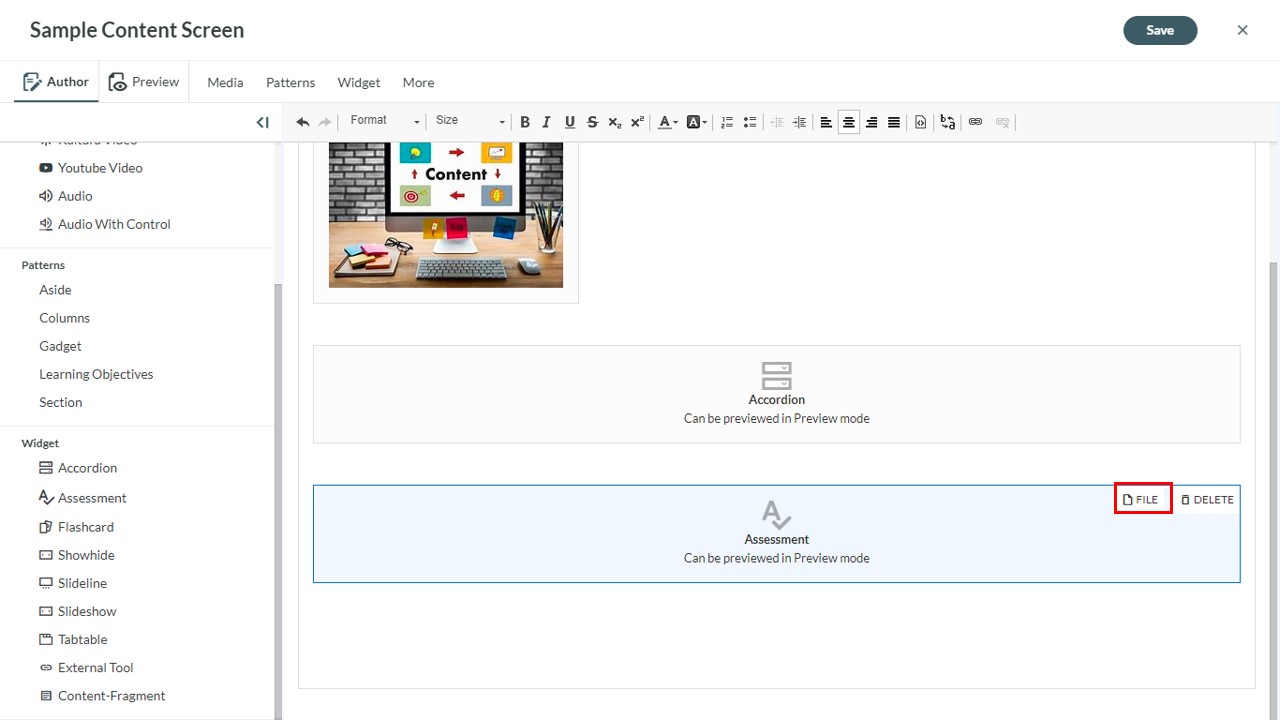Click the source code icon

tap(921, 122)
